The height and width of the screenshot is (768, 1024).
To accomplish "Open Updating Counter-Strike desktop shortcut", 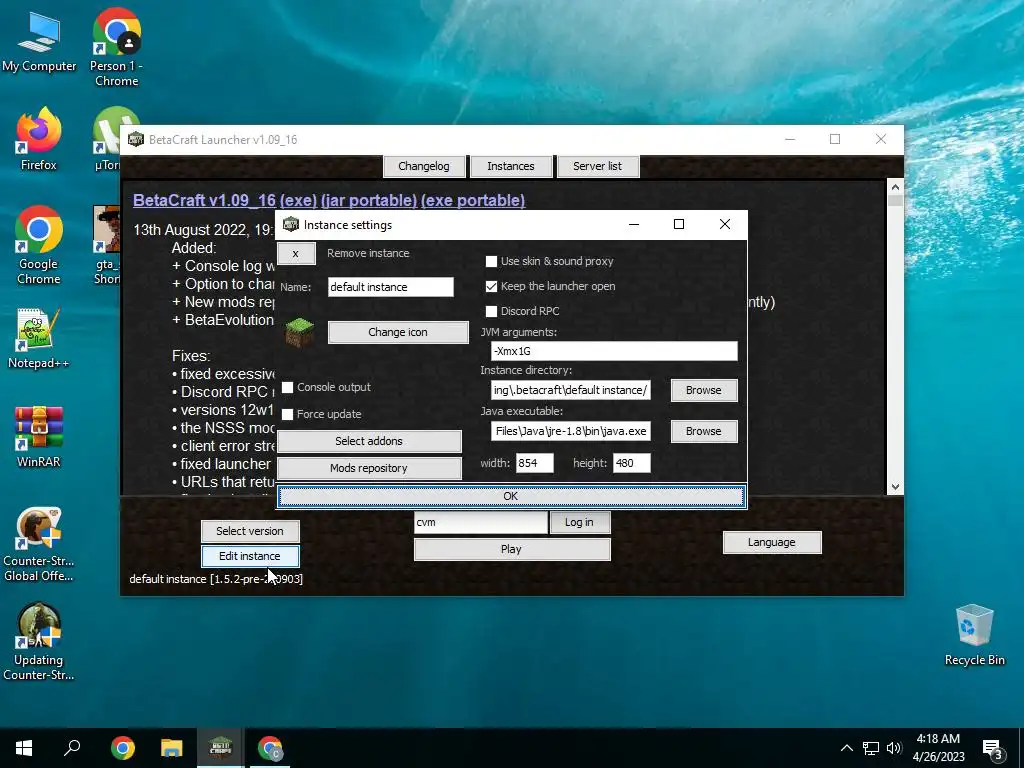I will click(39, 641).
